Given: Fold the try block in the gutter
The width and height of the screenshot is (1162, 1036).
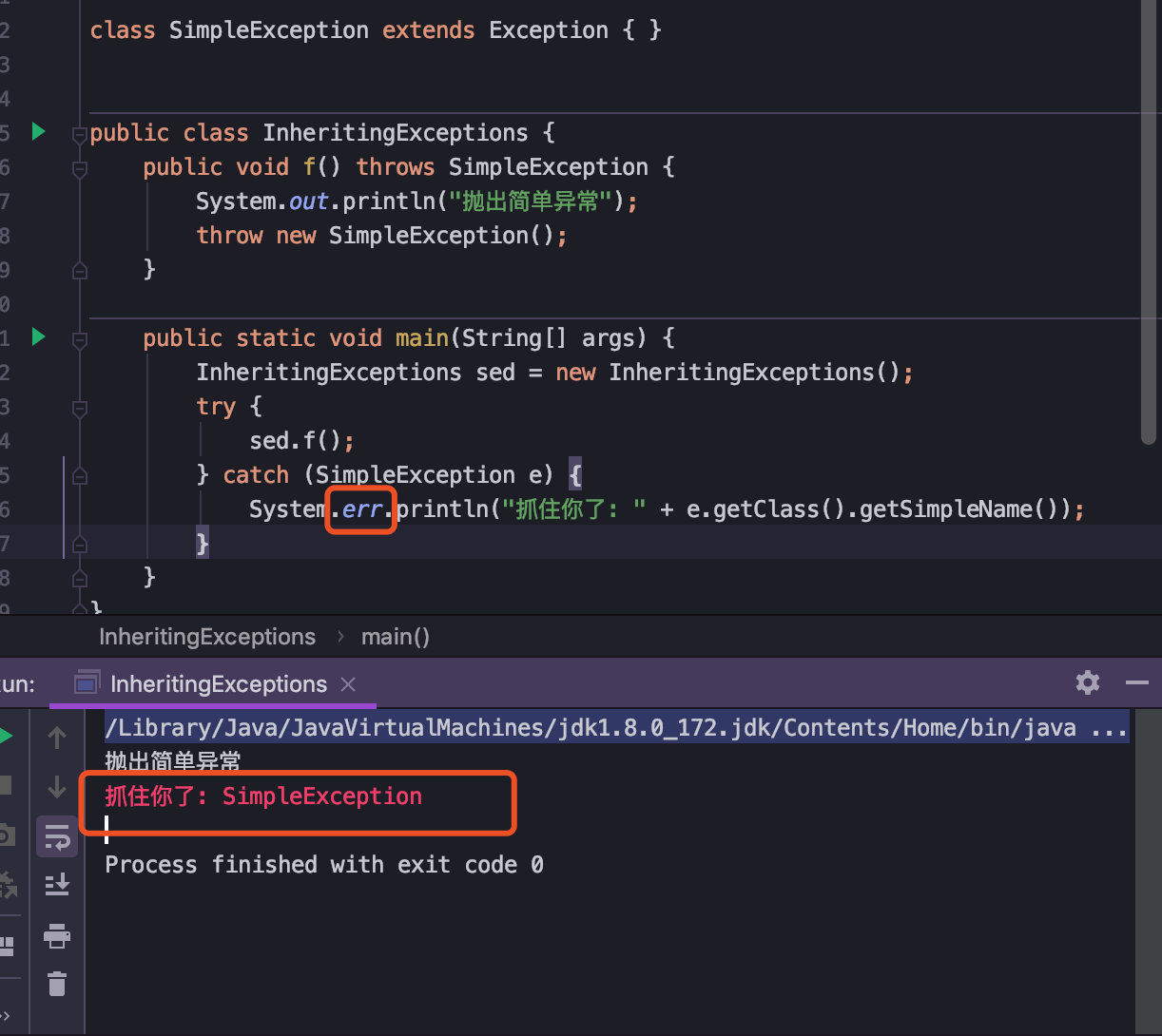Looking at the screenshot, I should pos(80,408).
